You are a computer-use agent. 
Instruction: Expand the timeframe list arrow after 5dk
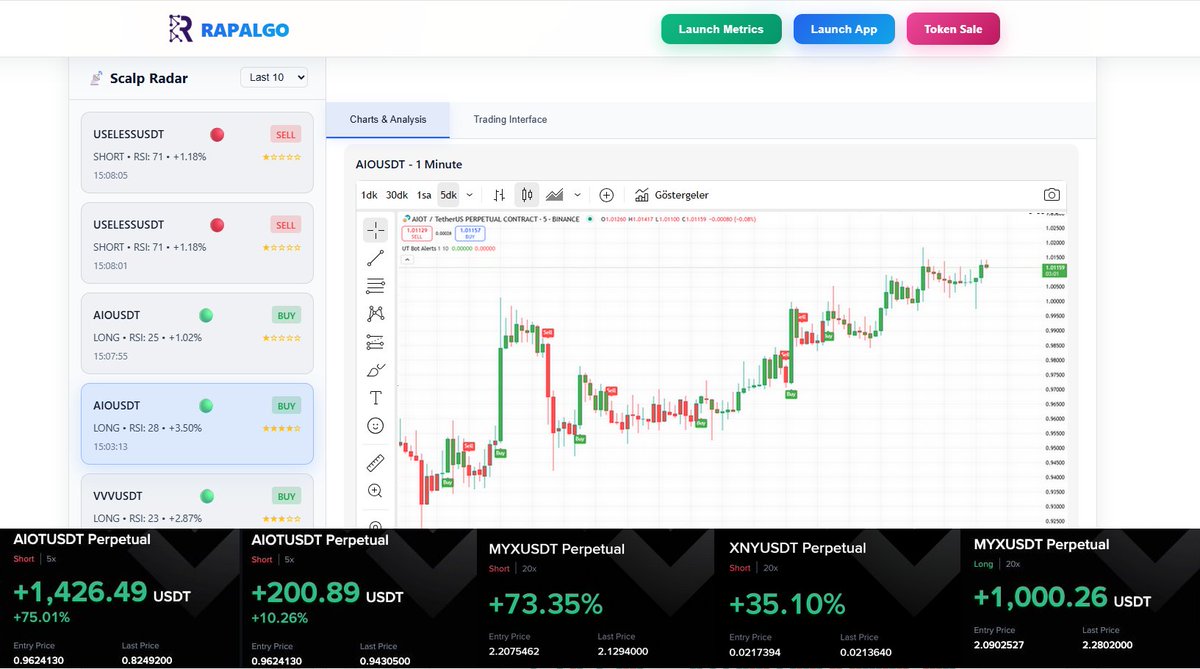point(470,195)
